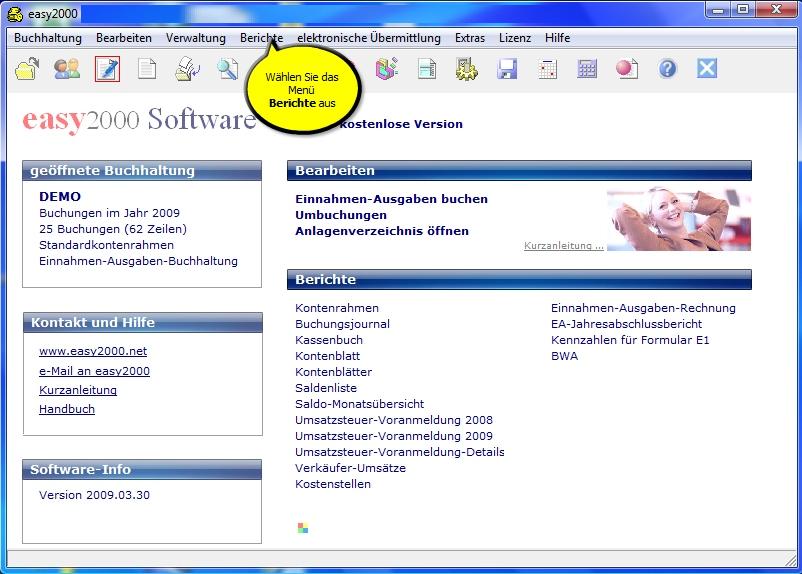Viewport: 802px width, 574px height.
Task: Click the Umbuchungen link
Action: tap(341, 215)
